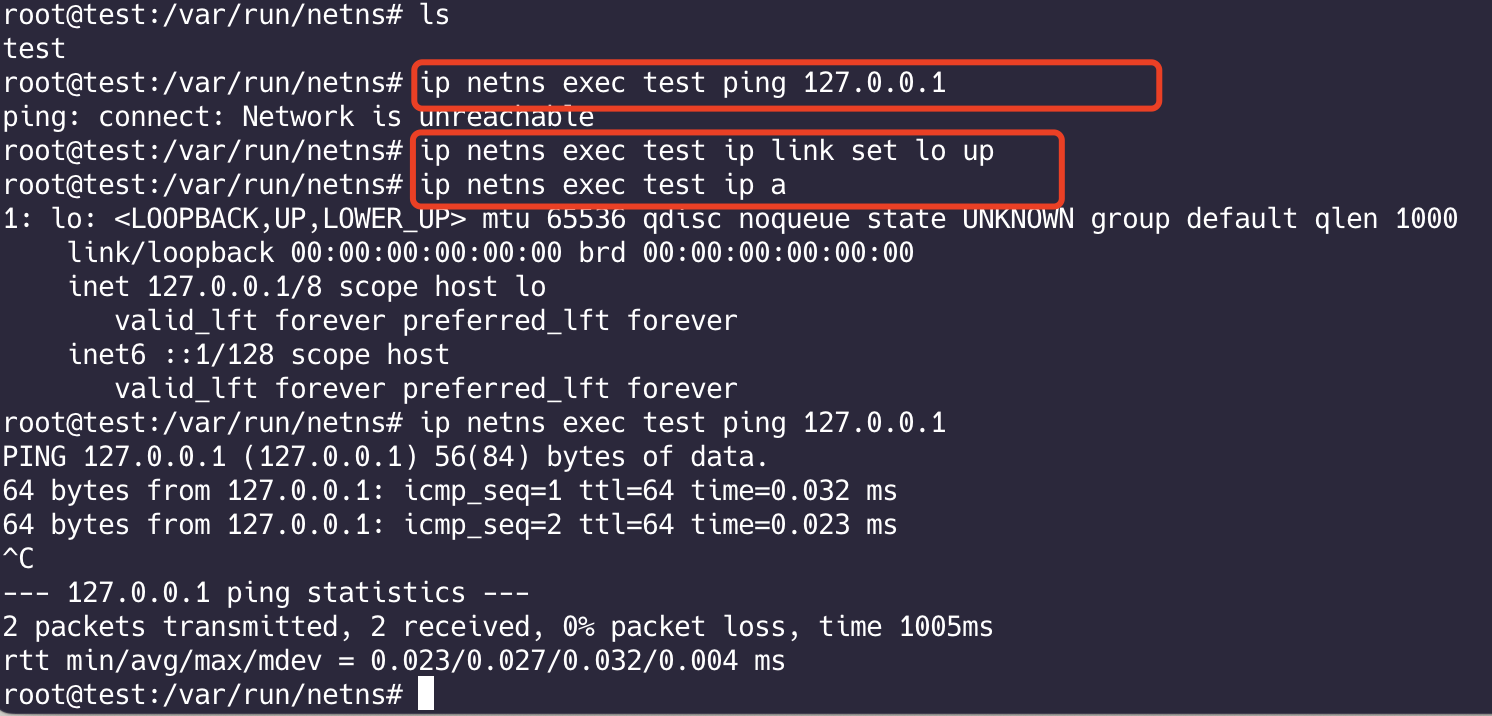This screenshot has height=716, width=1492.
Task: Click the icmp_seq=1 ping reply line
Action: (x=449, y=491)
